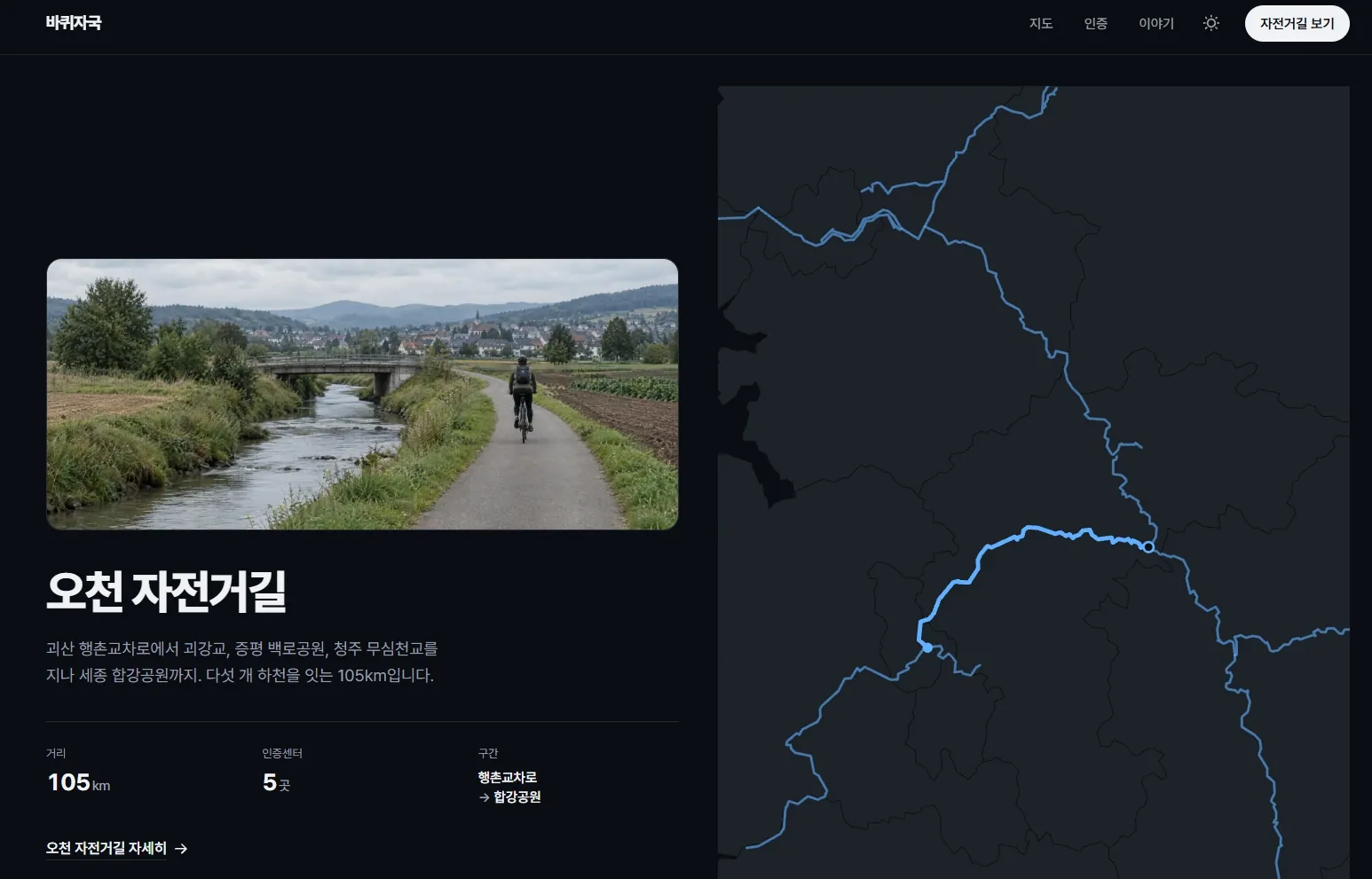Toggle the light/dark theme sun icon
Screen dimensions: 1372x879
tap(1210, 23)
